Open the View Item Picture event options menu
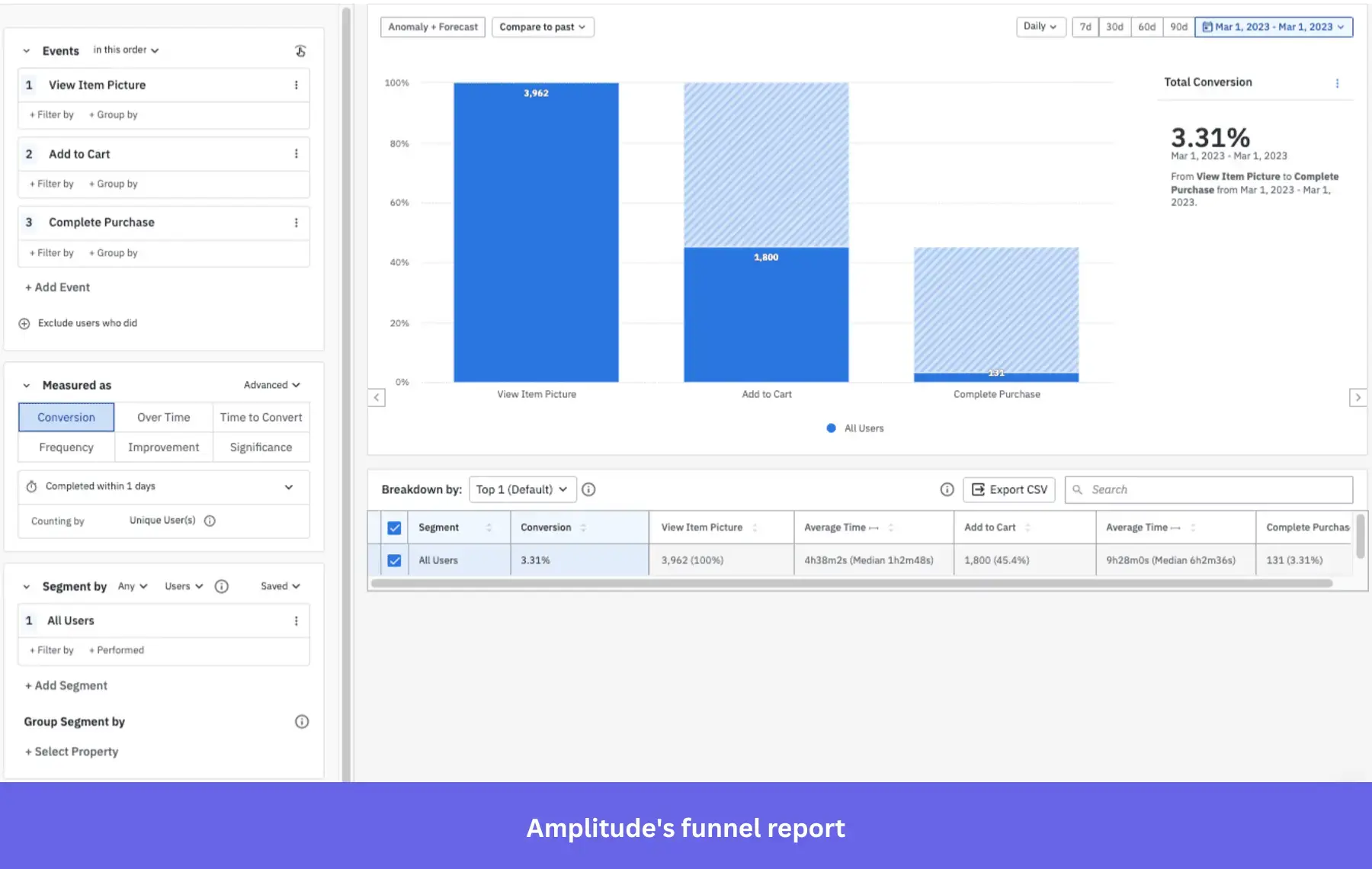The height and width of the screenshot is (869, 1372). coord(297,85)
